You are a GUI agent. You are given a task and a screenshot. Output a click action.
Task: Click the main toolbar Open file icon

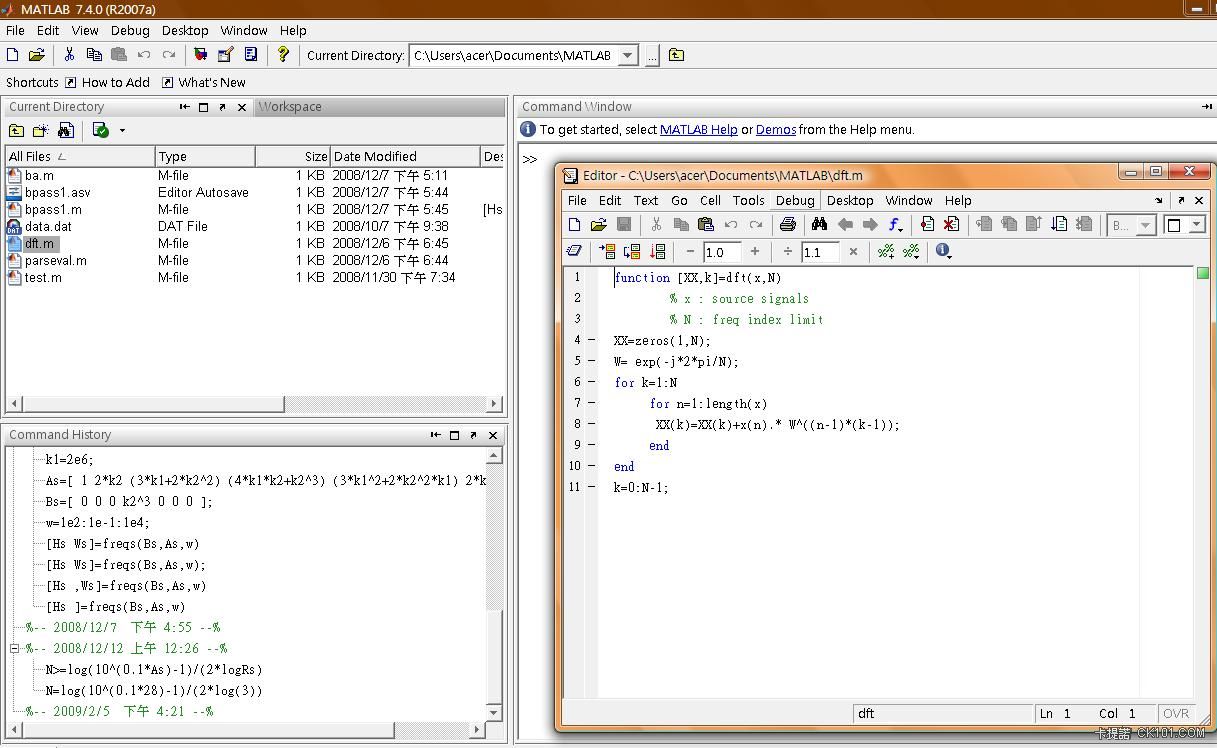pyautogui.click(x=37, y=55)
